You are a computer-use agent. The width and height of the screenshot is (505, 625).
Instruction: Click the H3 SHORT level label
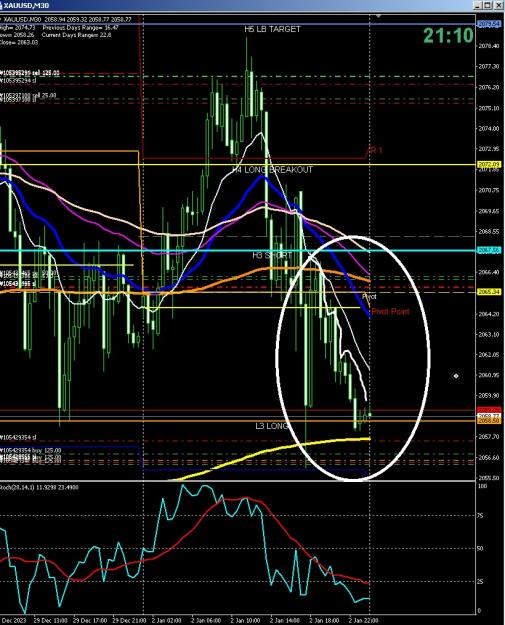[x=272, y=255]
